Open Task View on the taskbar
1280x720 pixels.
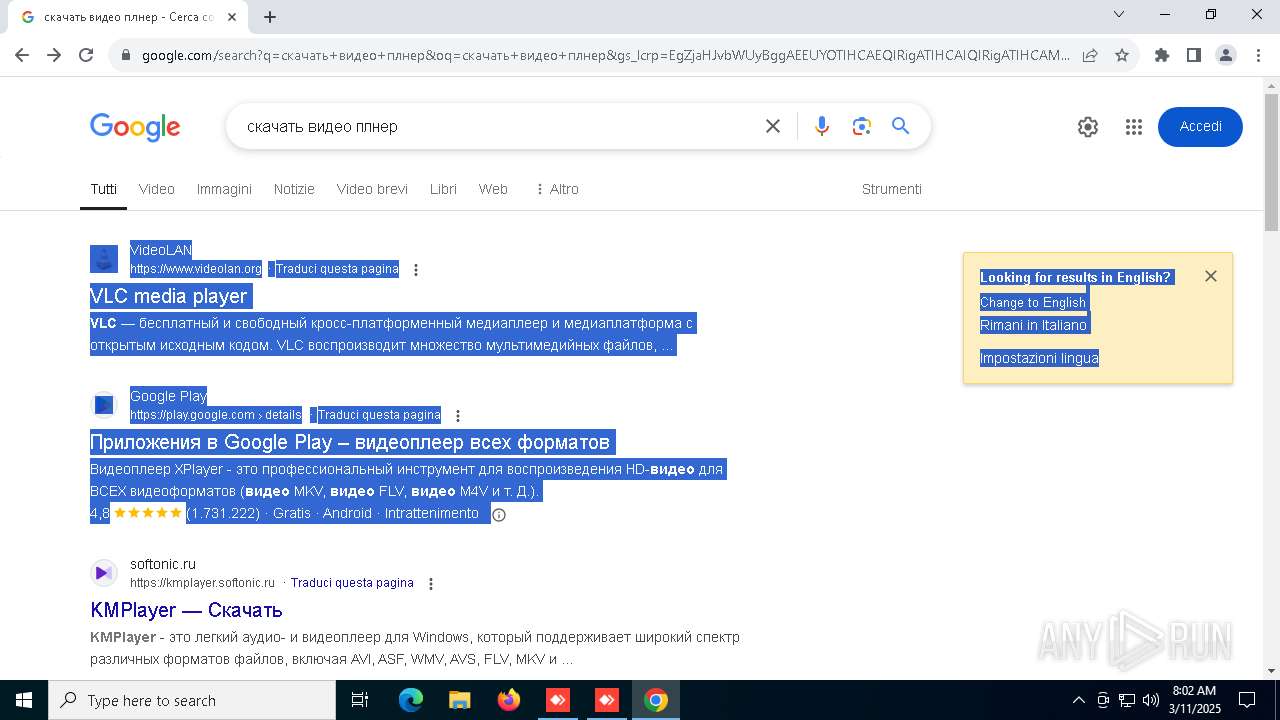(360, 700)
